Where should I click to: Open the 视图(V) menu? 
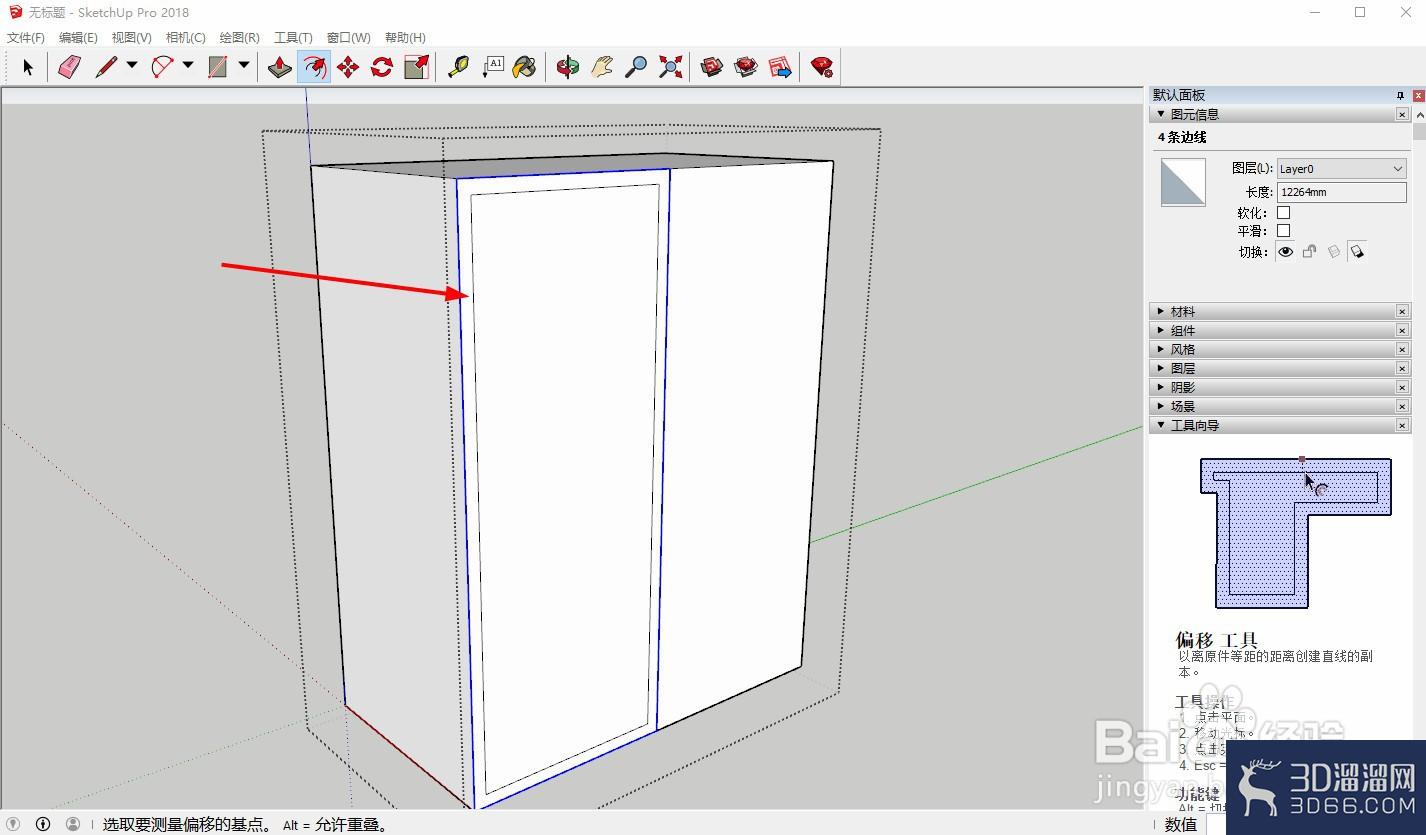[x=131, y=37]
